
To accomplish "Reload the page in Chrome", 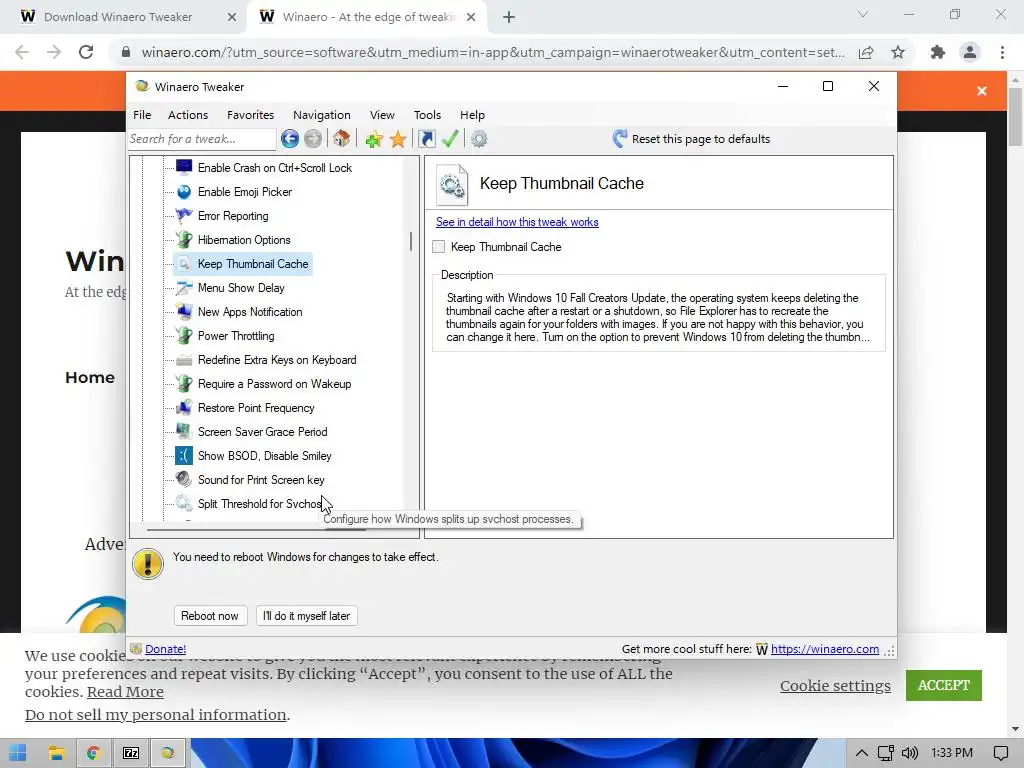I will [x=86, y=52].
